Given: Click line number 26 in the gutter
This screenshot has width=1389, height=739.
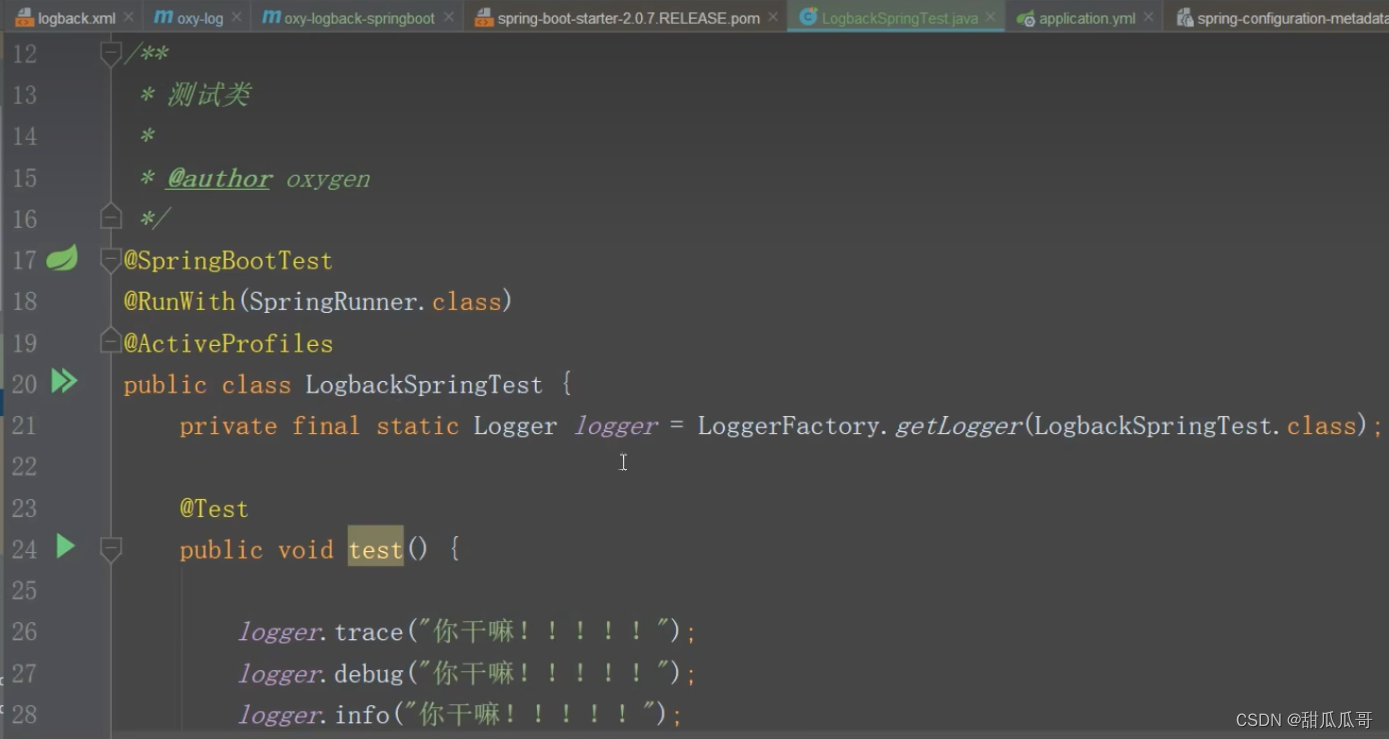Looking at the screenshot, I should (x=24, y=631).
